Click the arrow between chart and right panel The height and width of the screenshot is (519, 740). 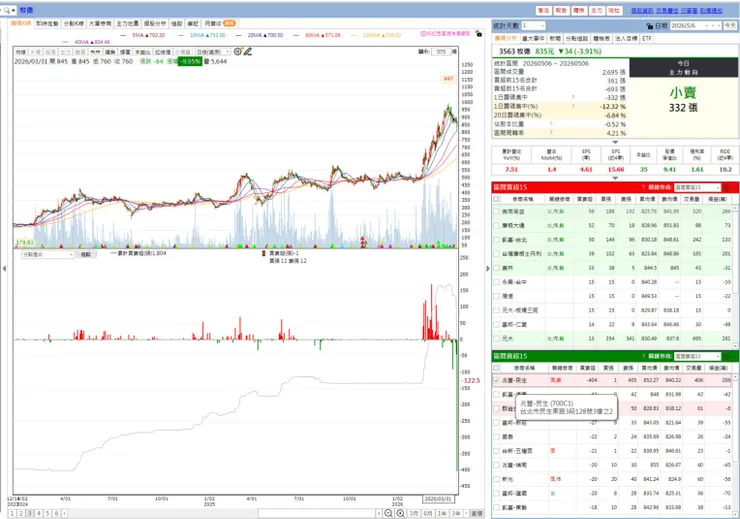(x=488, y=268)
